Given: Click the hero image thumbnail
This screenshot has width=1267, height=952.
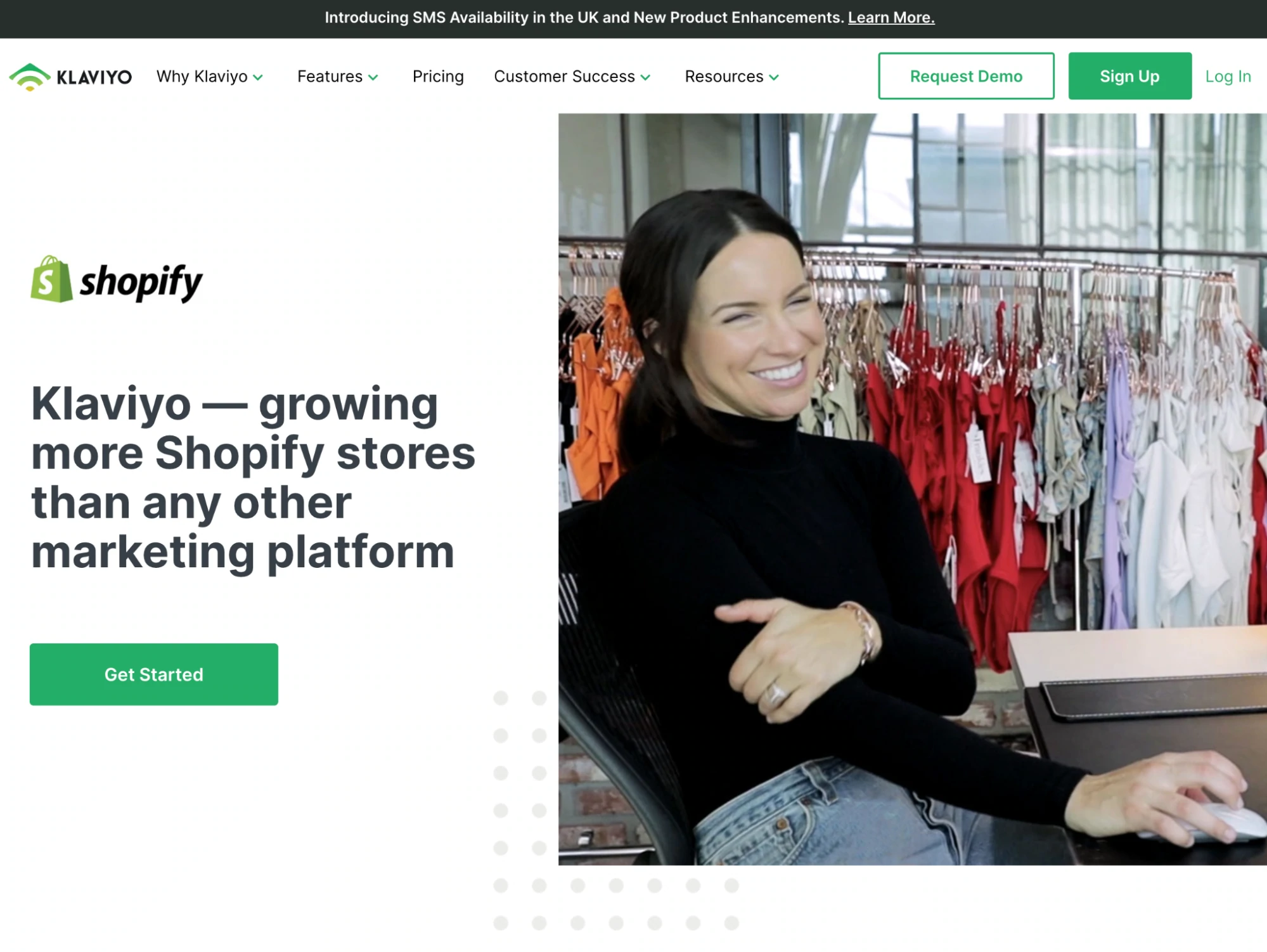Looking at the screenshot, I should click(x=912, y=488).
